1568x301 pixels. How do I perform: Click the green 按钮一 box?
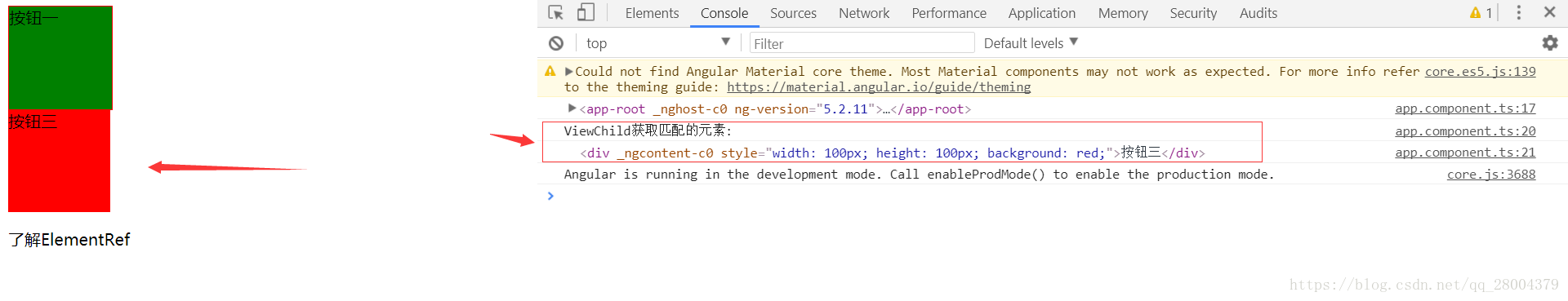click(x=60, y=58)
